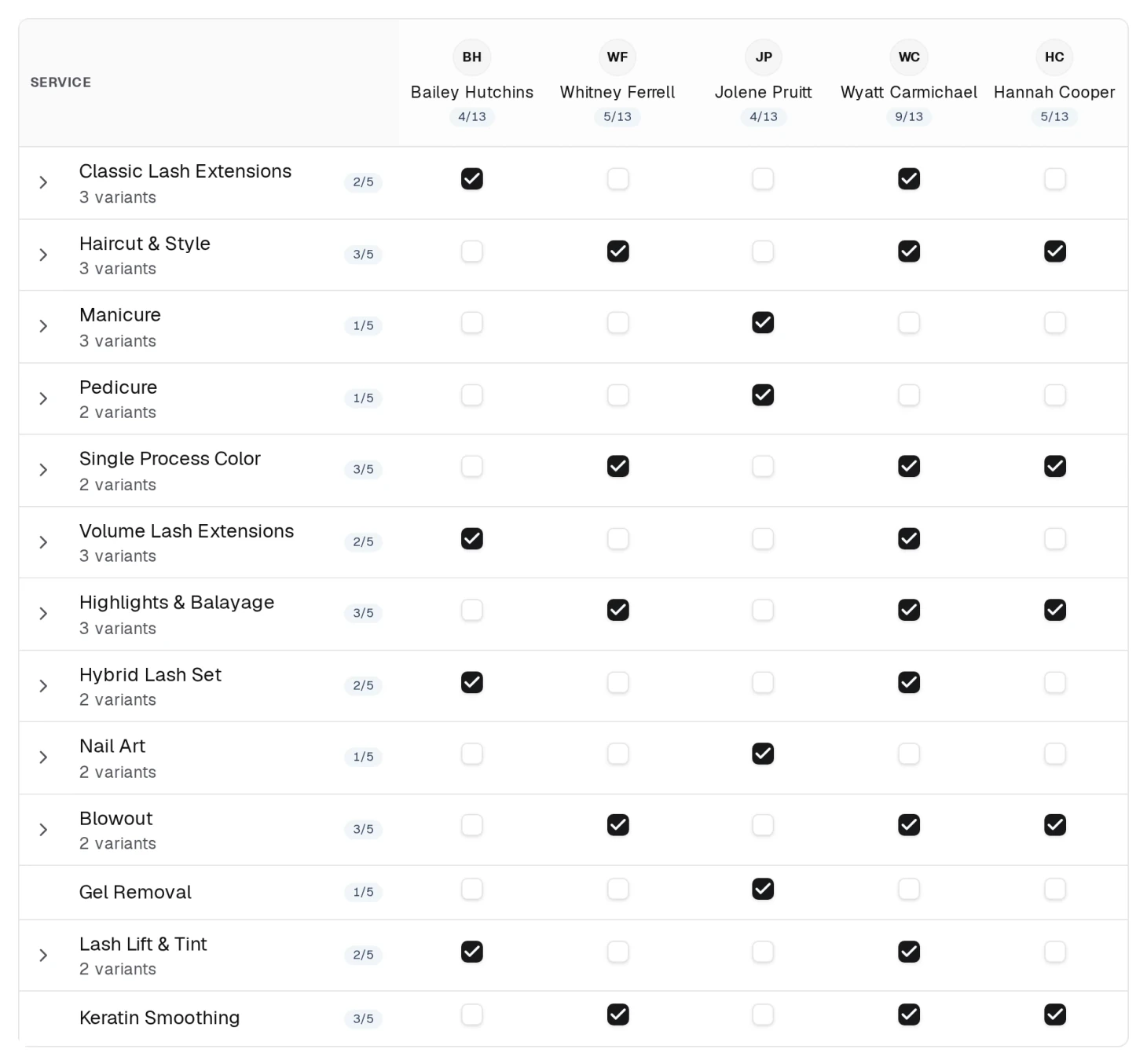Check Volume Lash Extensions for Hannah Cooper
Image resolution: width=1147 pixels, height=1064 pixels.
[1055, 539]
